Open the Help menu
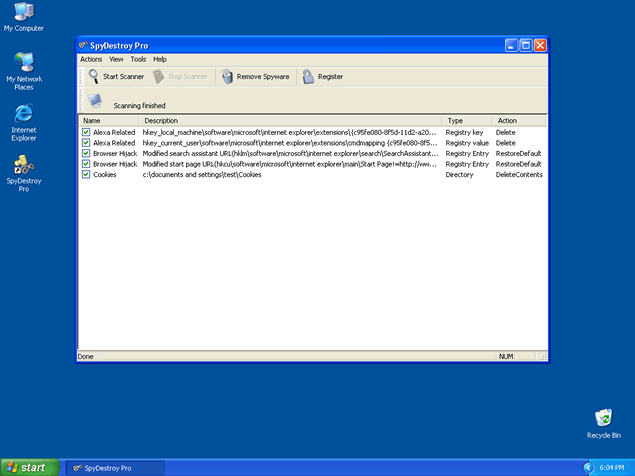The height and width of the screenshot is (476, 635). click(160, 59)
